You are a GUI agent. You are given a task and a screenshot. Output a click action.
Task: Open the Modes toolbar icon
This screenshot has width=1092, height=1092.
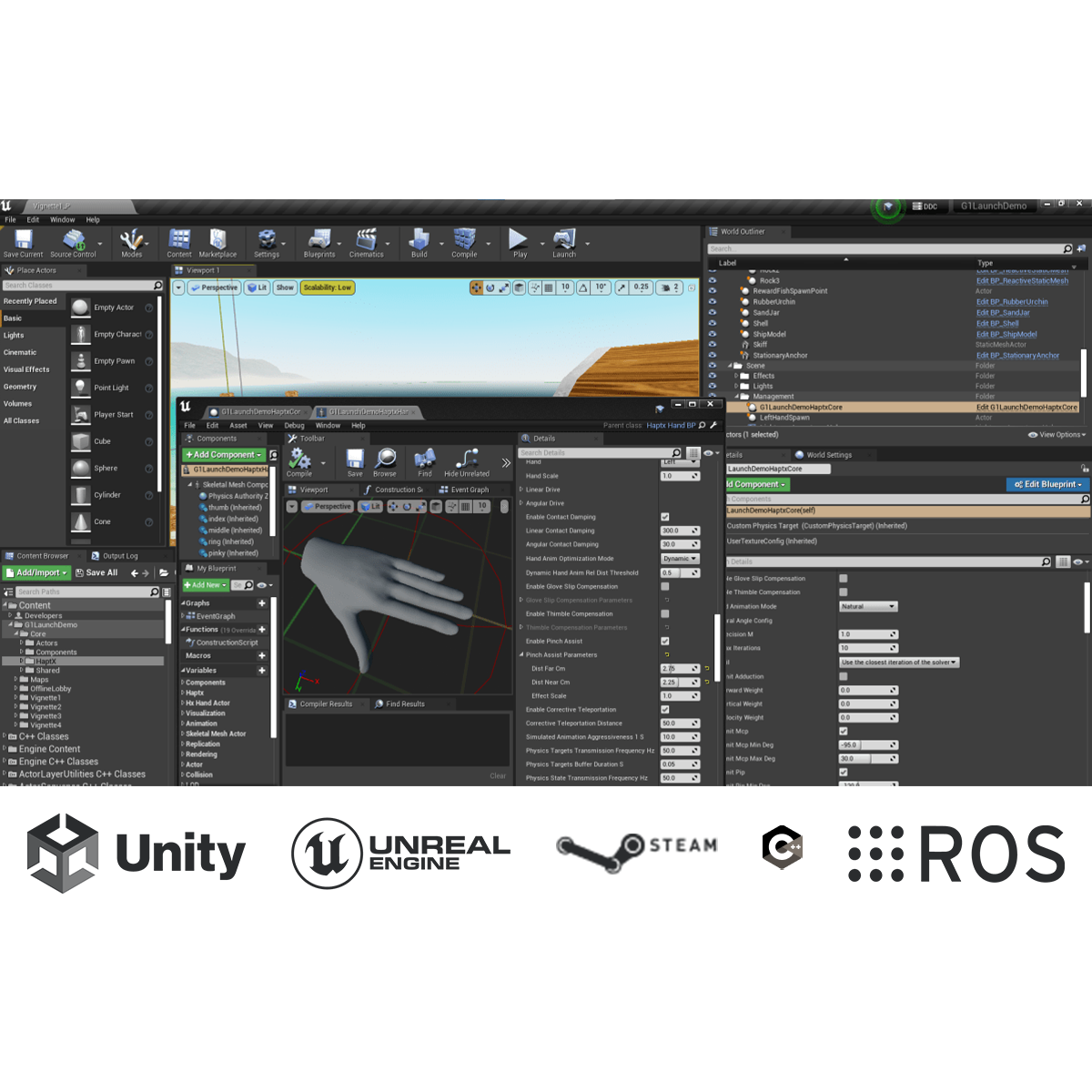(132, 243)
